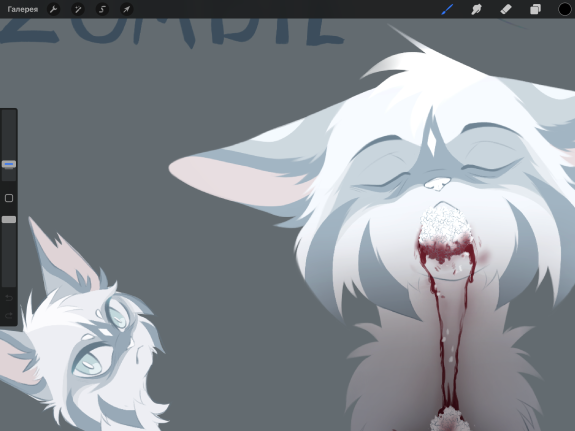This screenshot has height=431, width=575.
Task: Click the brush size slider handle
Action: tap(9, 164)
